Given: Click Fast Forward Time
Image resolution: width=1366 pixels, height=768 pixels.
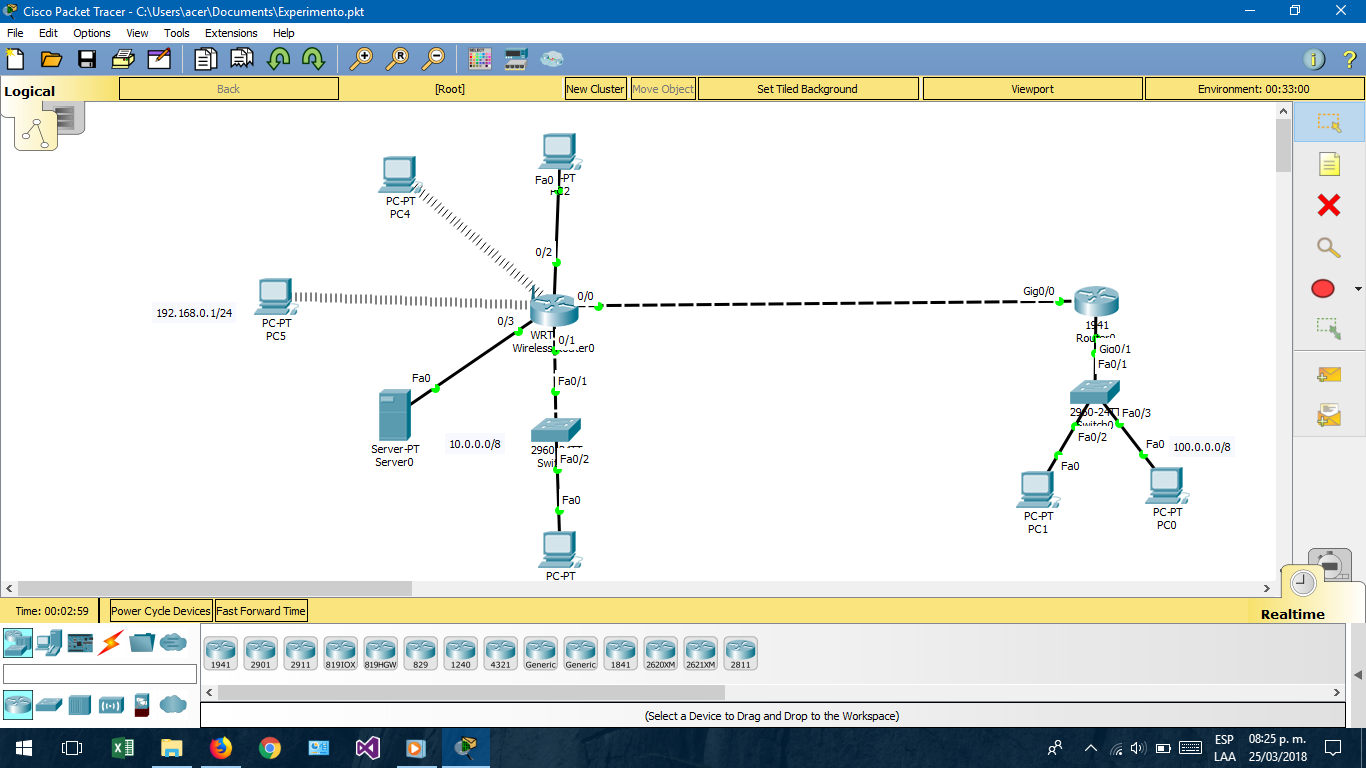Looking at the screenshot, I should coord(261,611).
